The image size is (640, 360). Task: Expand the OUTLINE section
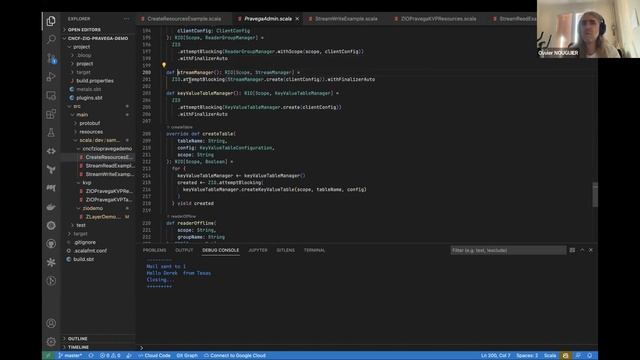pyautogui.click(x=78, y=339)
